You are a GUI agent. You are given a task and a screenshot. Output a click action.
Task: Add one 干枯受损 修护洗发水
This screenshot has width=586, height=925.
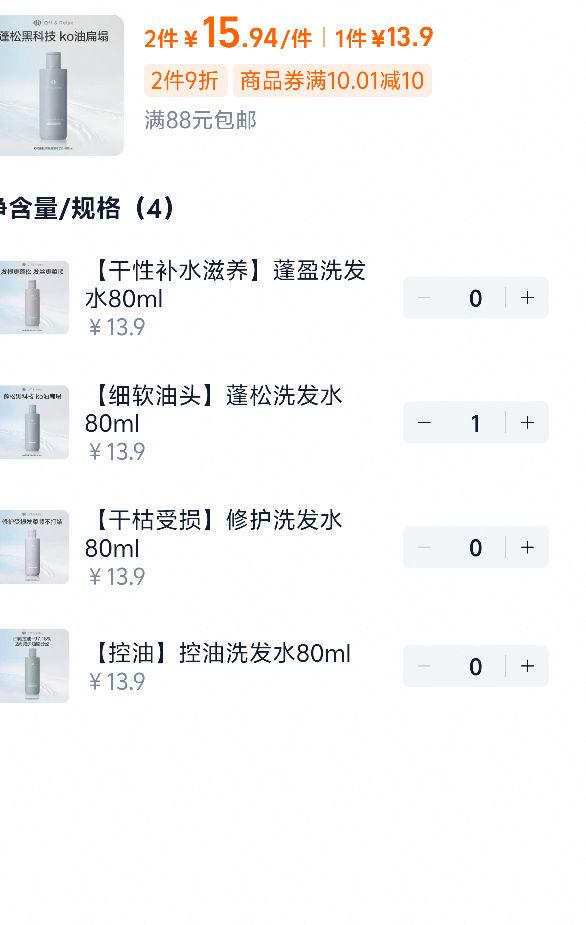528,547
